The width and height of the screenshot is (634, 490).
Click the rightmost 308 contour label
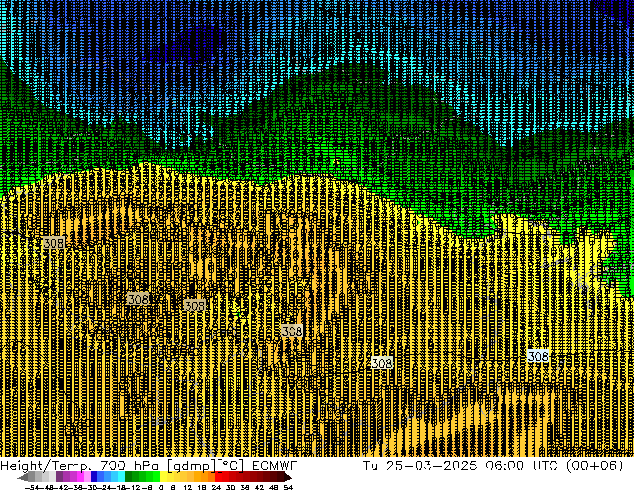pos(538,356)
